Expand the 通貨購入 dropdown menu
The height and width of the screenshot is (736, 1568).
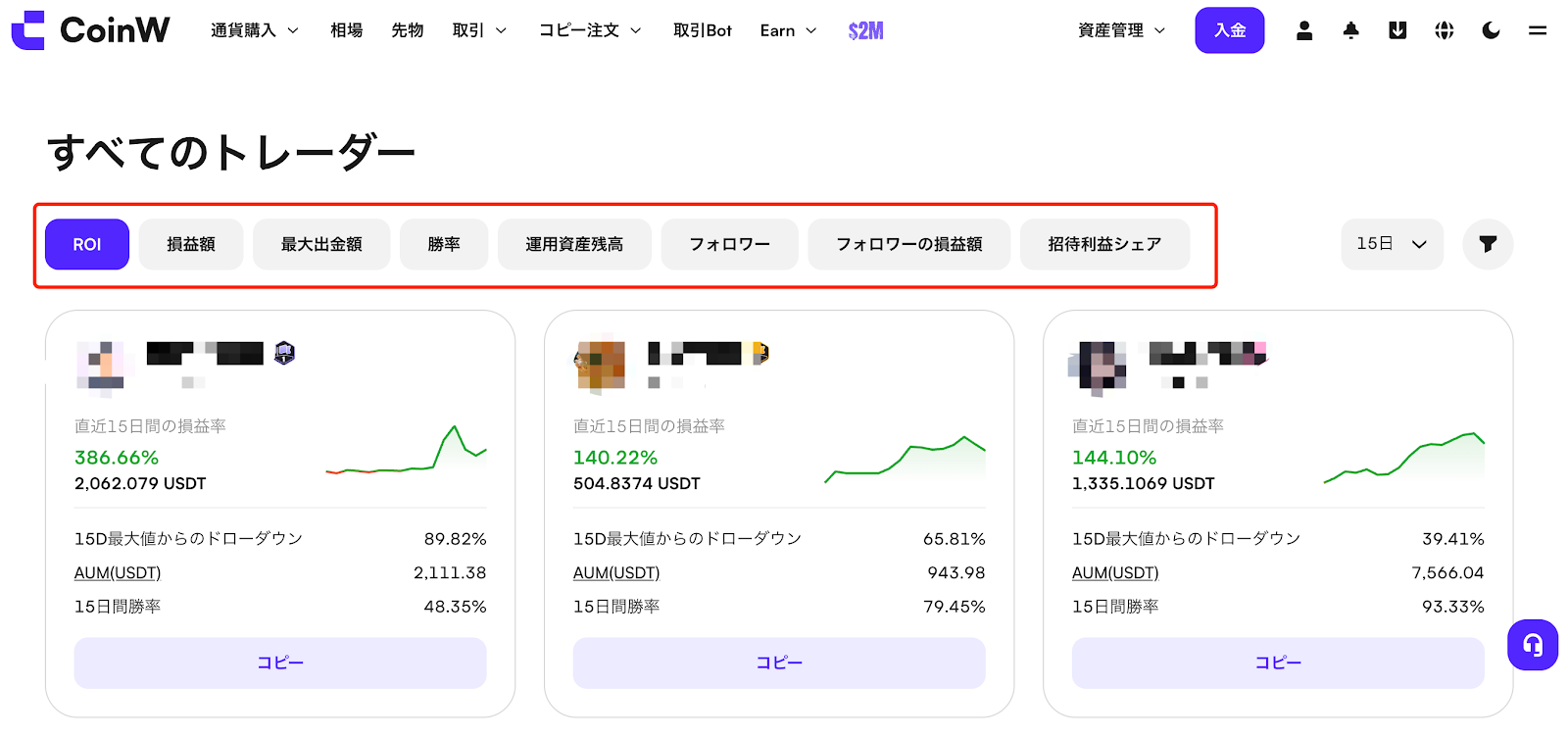pyautogui.click(x=254, y=30)
